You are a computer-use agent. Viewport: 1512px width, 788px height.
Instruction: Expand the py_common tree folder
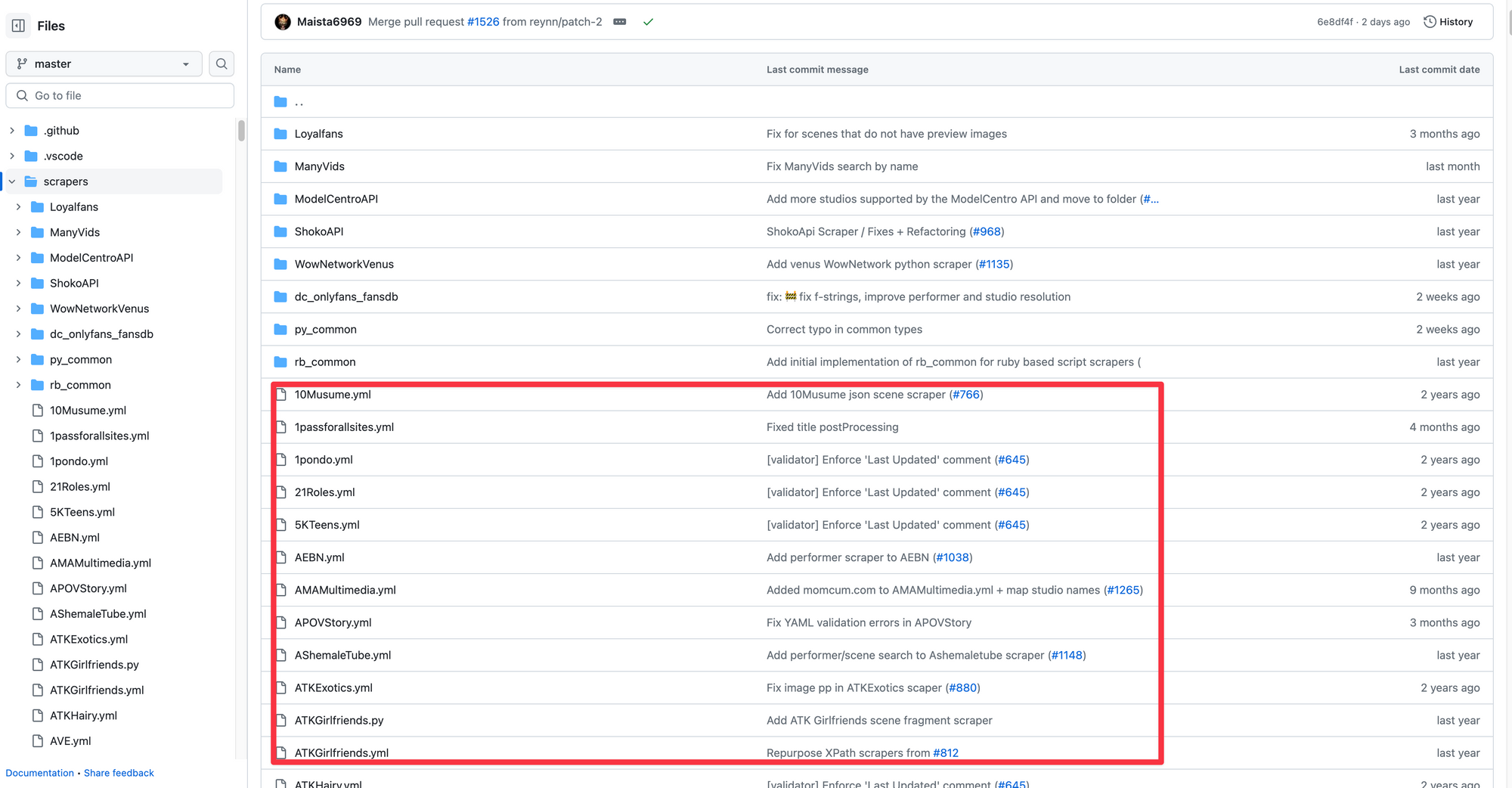[x=19, y=360]
